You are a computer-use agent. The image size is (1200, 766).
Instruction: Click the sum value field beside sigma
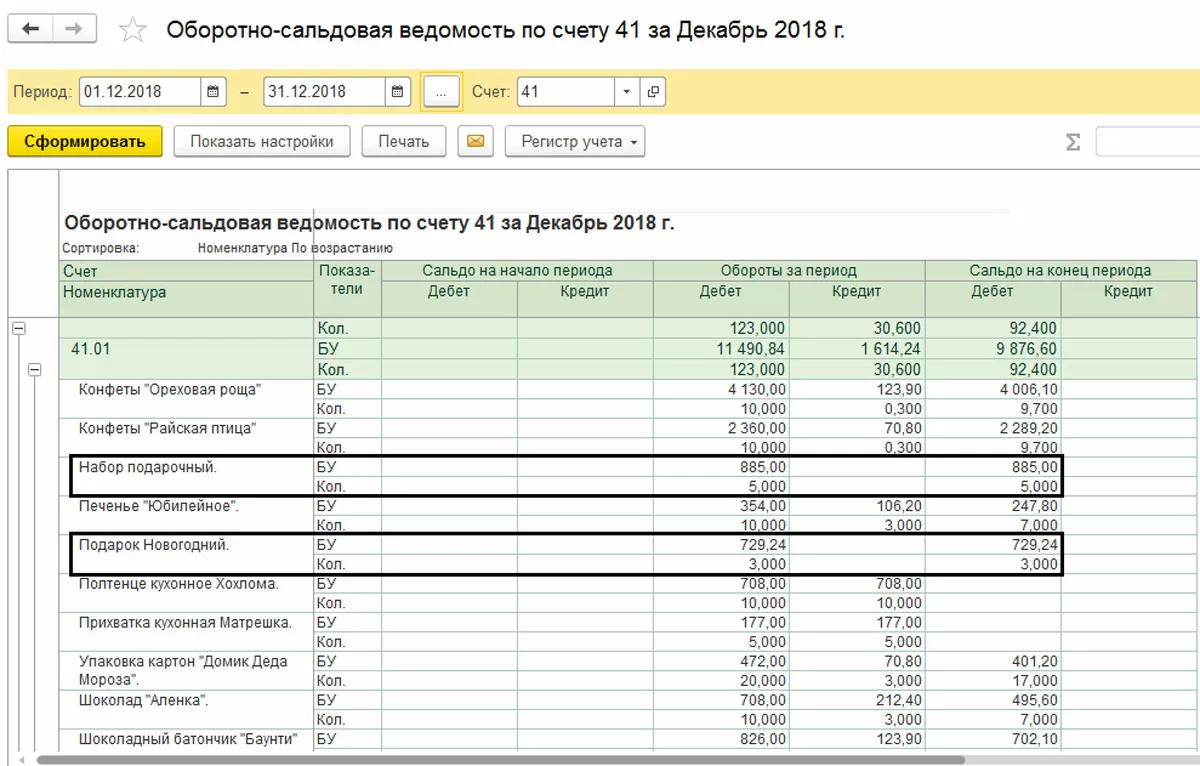pos(1148,142)
